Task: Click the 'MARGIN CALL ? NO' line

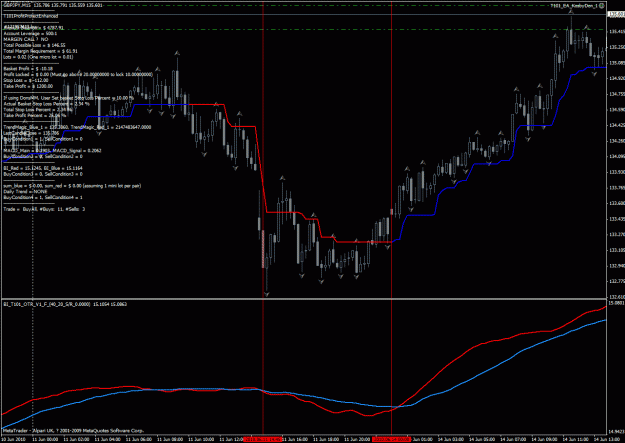Action: pyautogui.click(x=26, y=39)
